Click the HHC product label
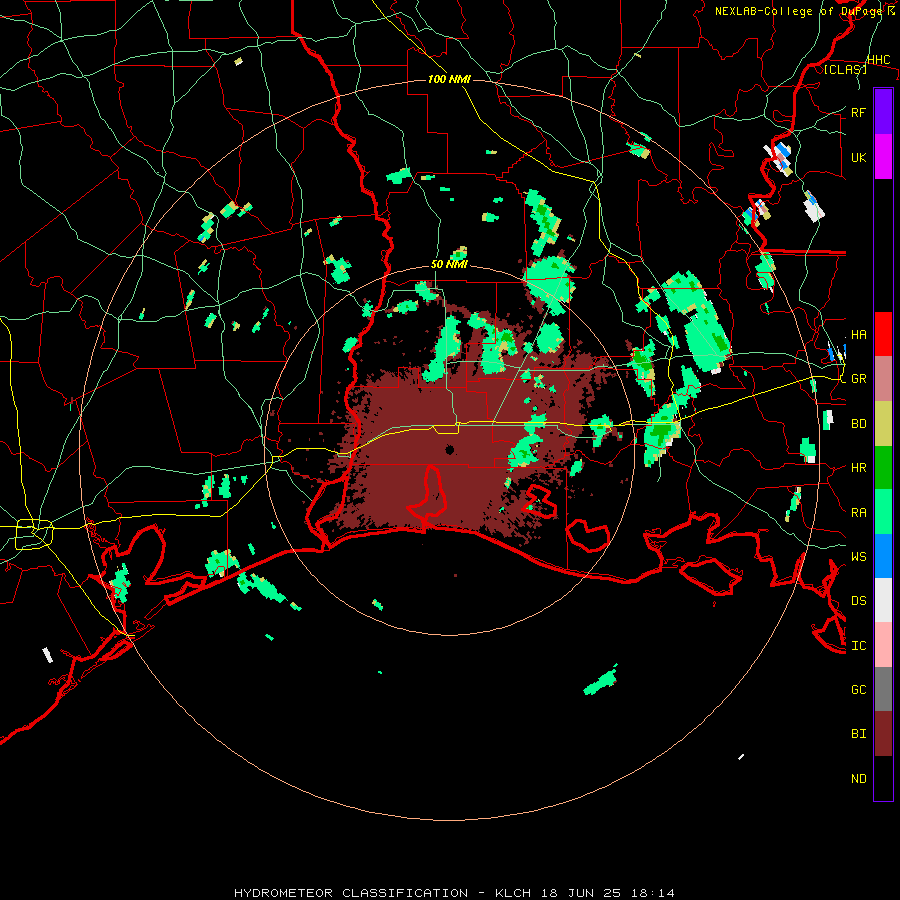This screenshot has width=900, height=900. point(879,60)
